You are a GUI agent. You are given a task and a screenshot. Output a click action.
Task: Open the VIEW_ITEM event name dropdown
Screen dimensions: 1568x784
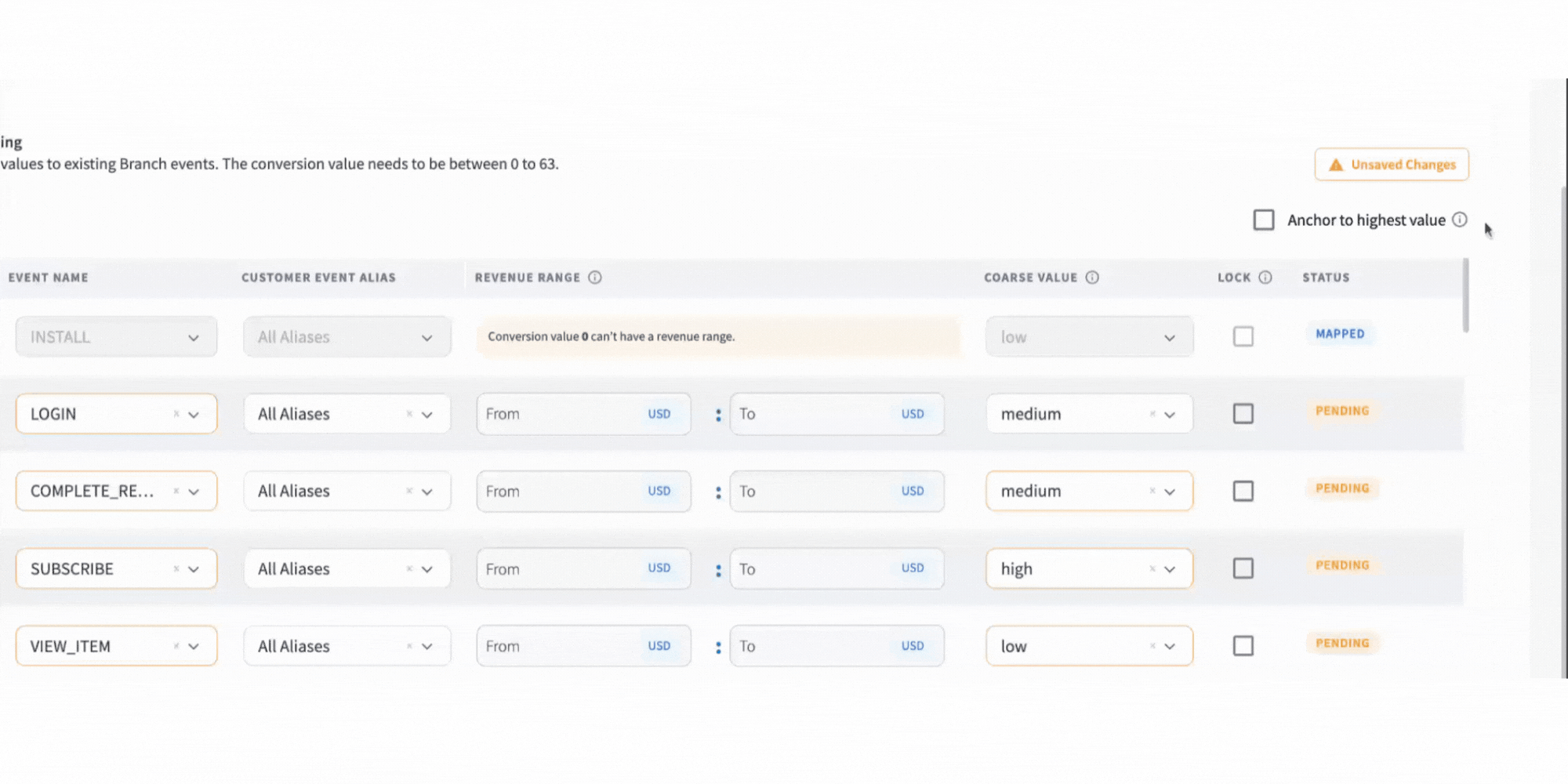pyautogui.click(x=194, y=647)
